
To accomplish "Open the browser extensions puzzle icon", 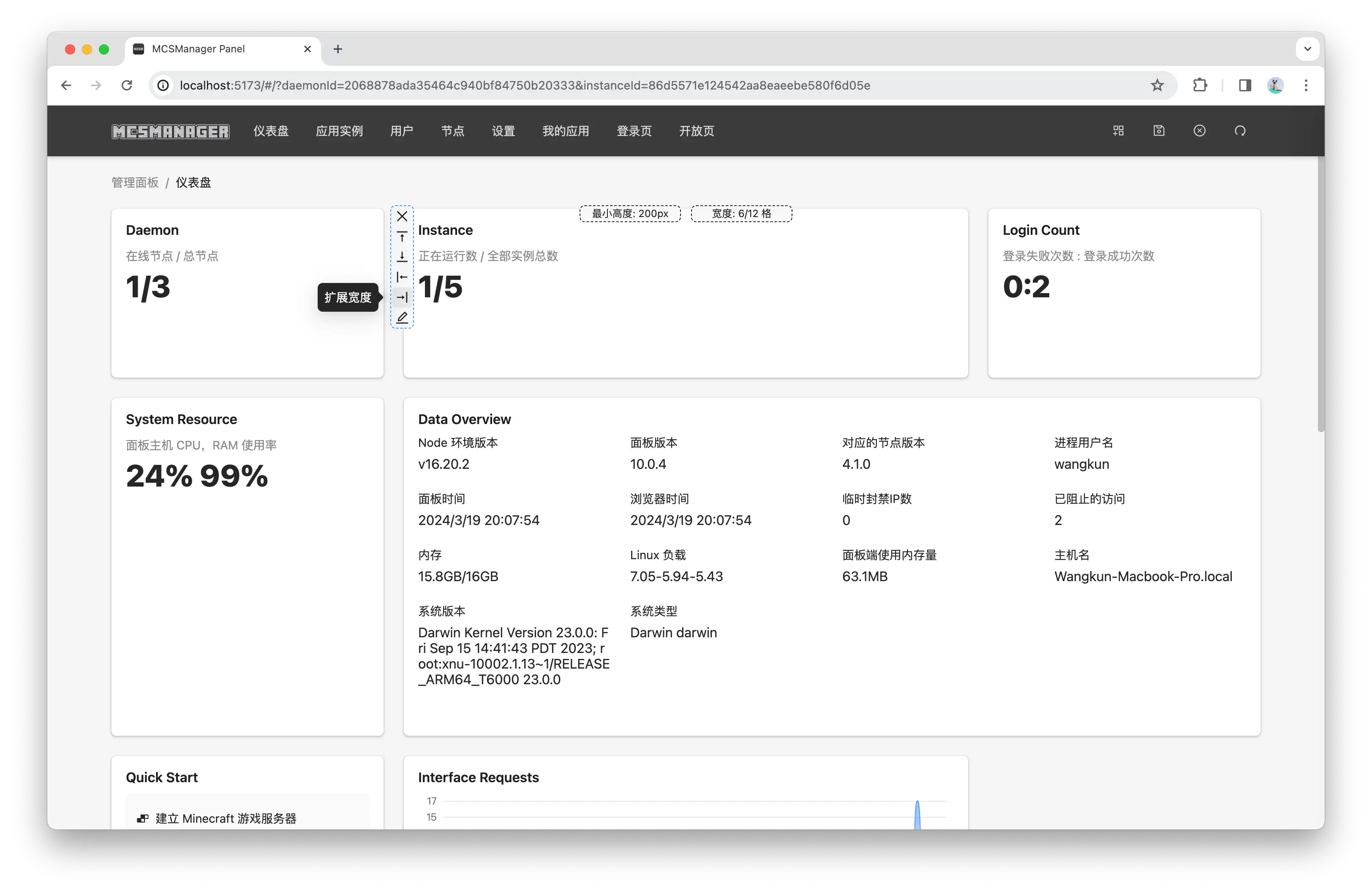I will click(x=1200, y=85).
